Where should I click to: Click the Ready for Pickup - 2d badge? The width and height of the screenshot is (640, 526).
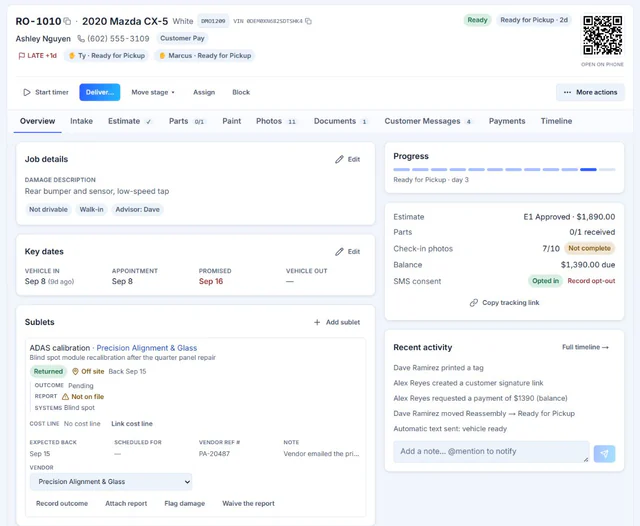tap(534, 20)
